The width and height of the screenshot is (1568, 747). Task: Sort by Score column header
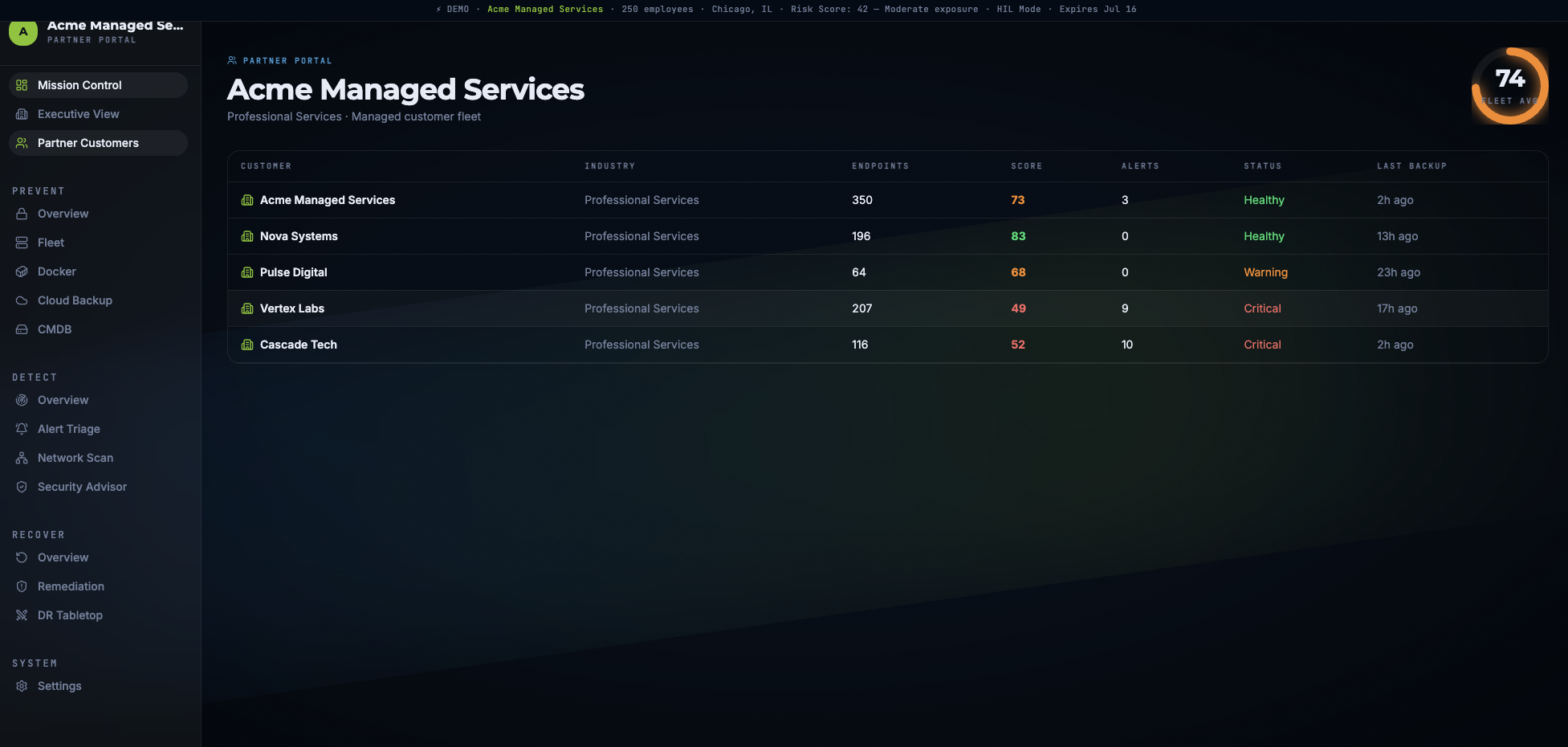1026,166
